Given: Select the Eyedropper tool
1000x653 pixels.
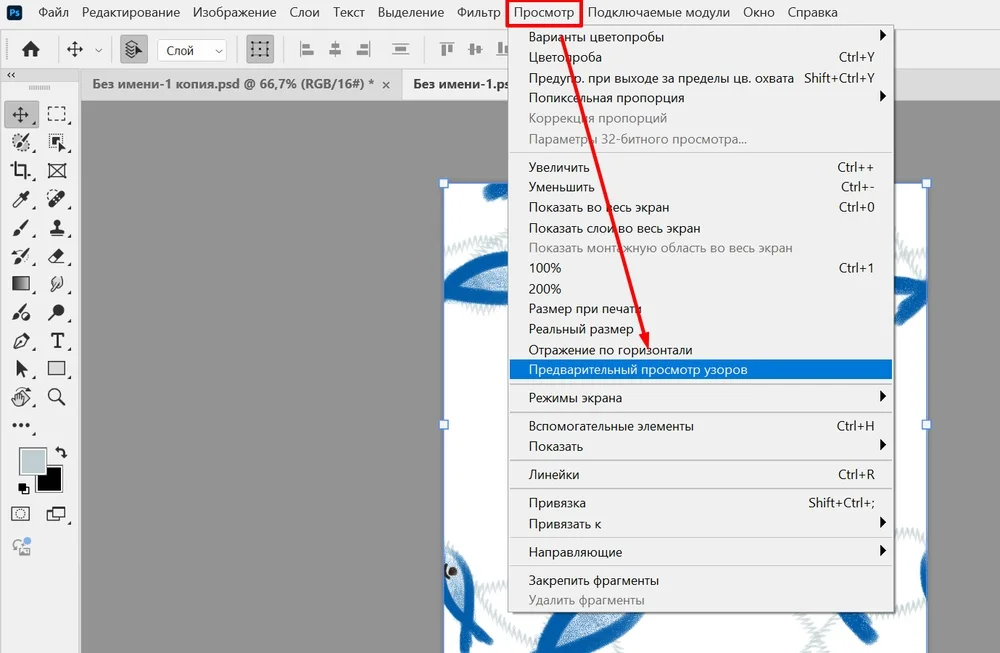Looking at the screenshot, I should click(21, 198).
